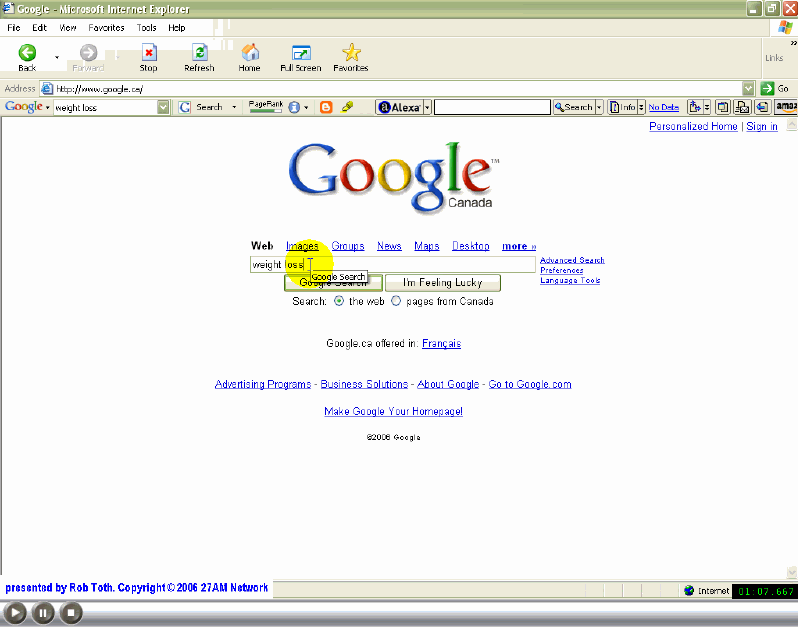Click inside the Google search text box

pyautogui.click(x=420, y=265)
